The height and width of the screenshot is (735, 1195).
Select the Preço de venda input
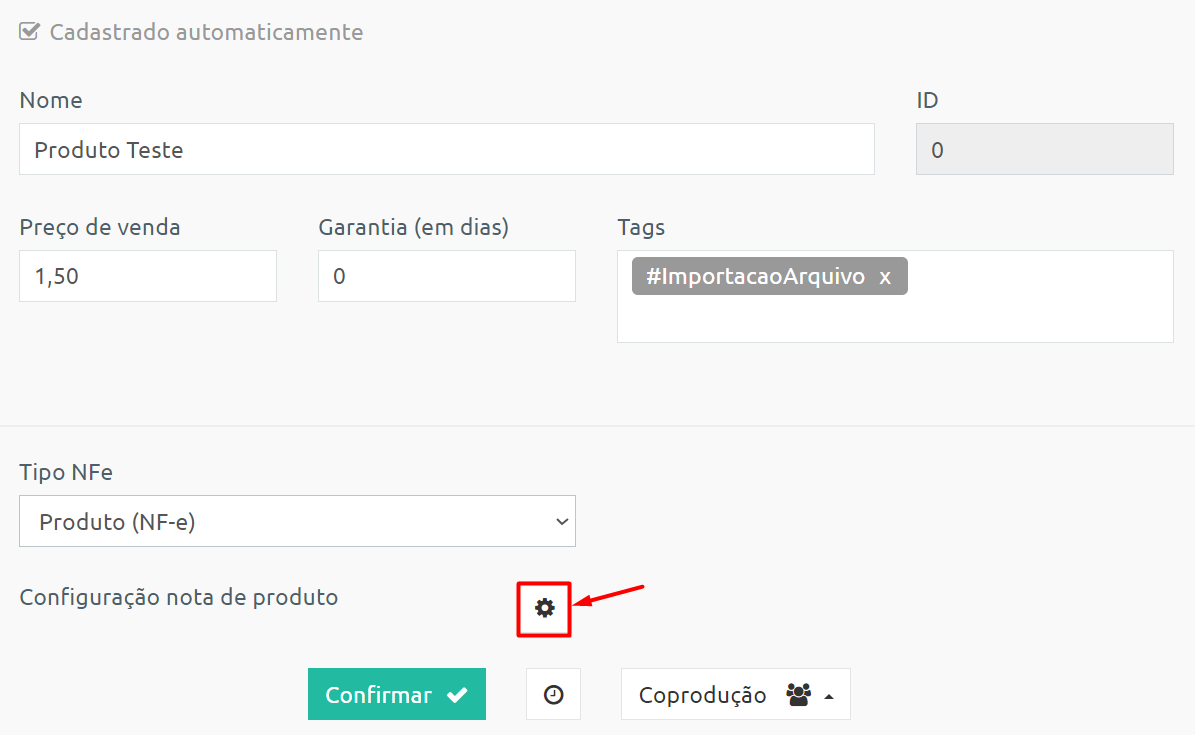point(148,276)
